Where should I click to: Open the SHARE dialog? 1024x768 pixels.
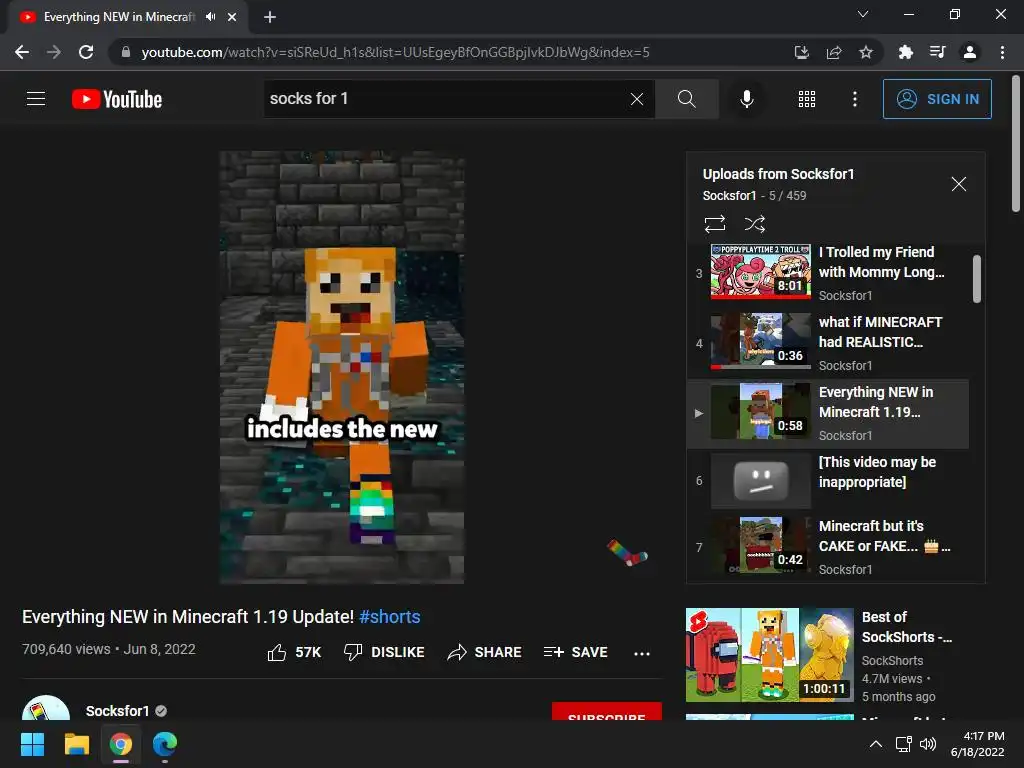click(485, 652)
